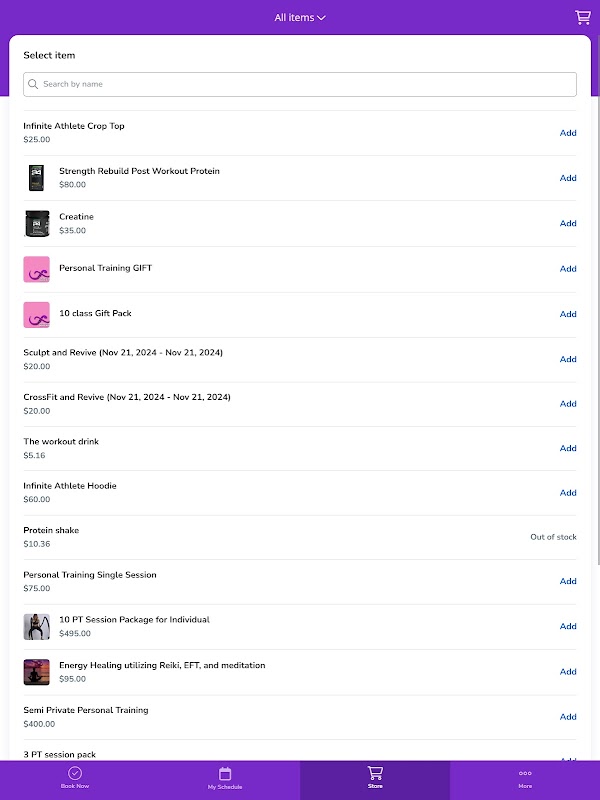Tap the Creatine product thumbnail
600x800 pixels.
click(37, 223)
